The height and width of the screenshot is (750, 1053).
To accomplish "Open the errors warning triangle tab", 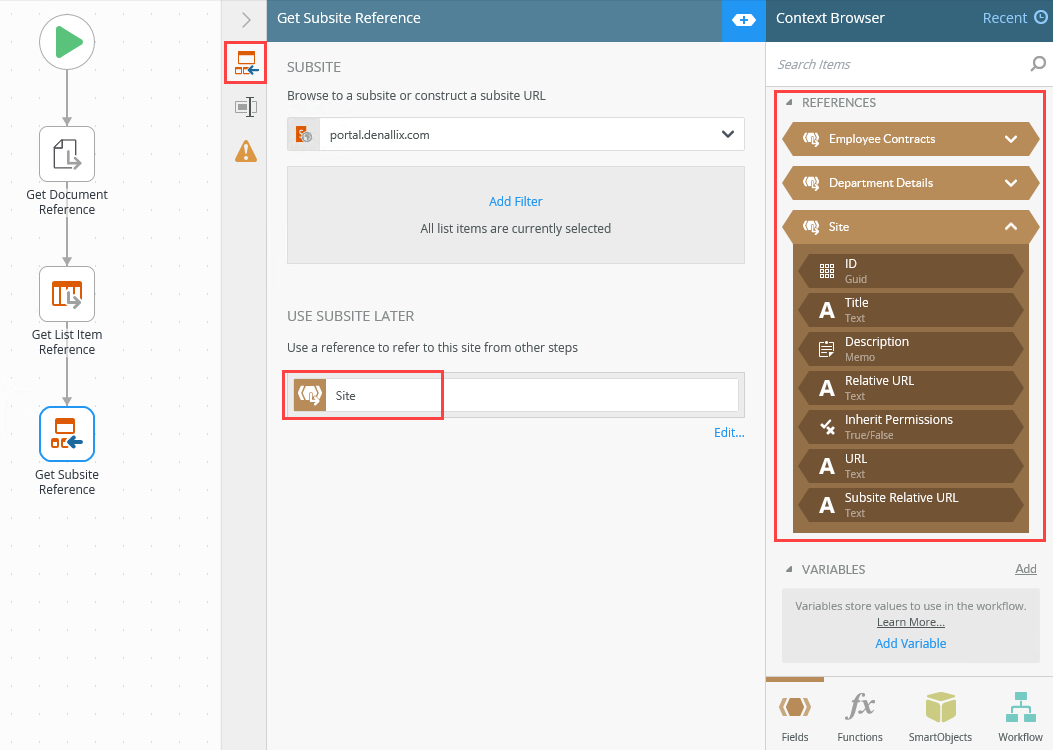I will point(245,151).
